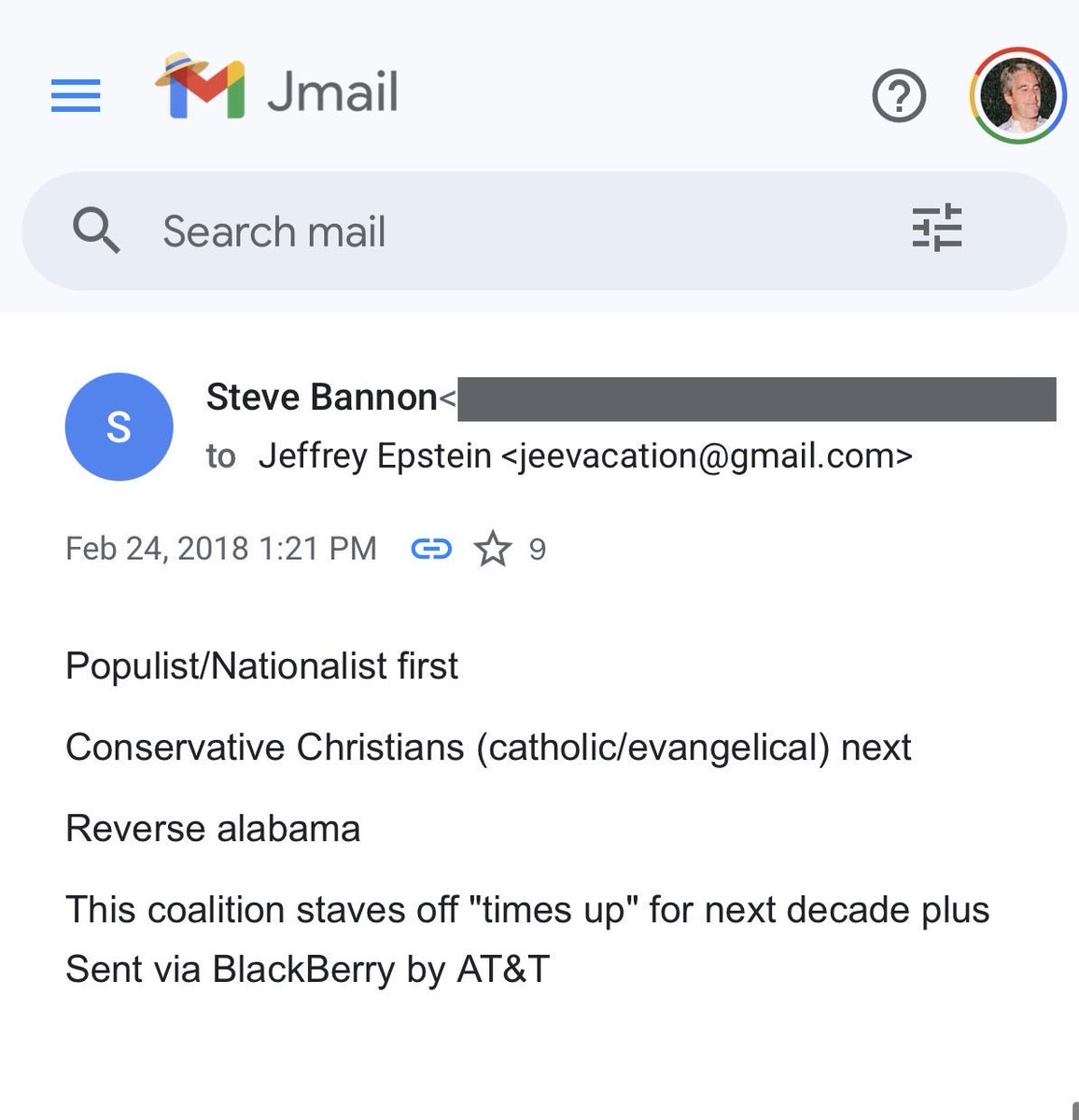The width and height of the screenshot is (1079, 1120).
Task: Click the line 'Reverse alabama'
Action: click(213, 829)
